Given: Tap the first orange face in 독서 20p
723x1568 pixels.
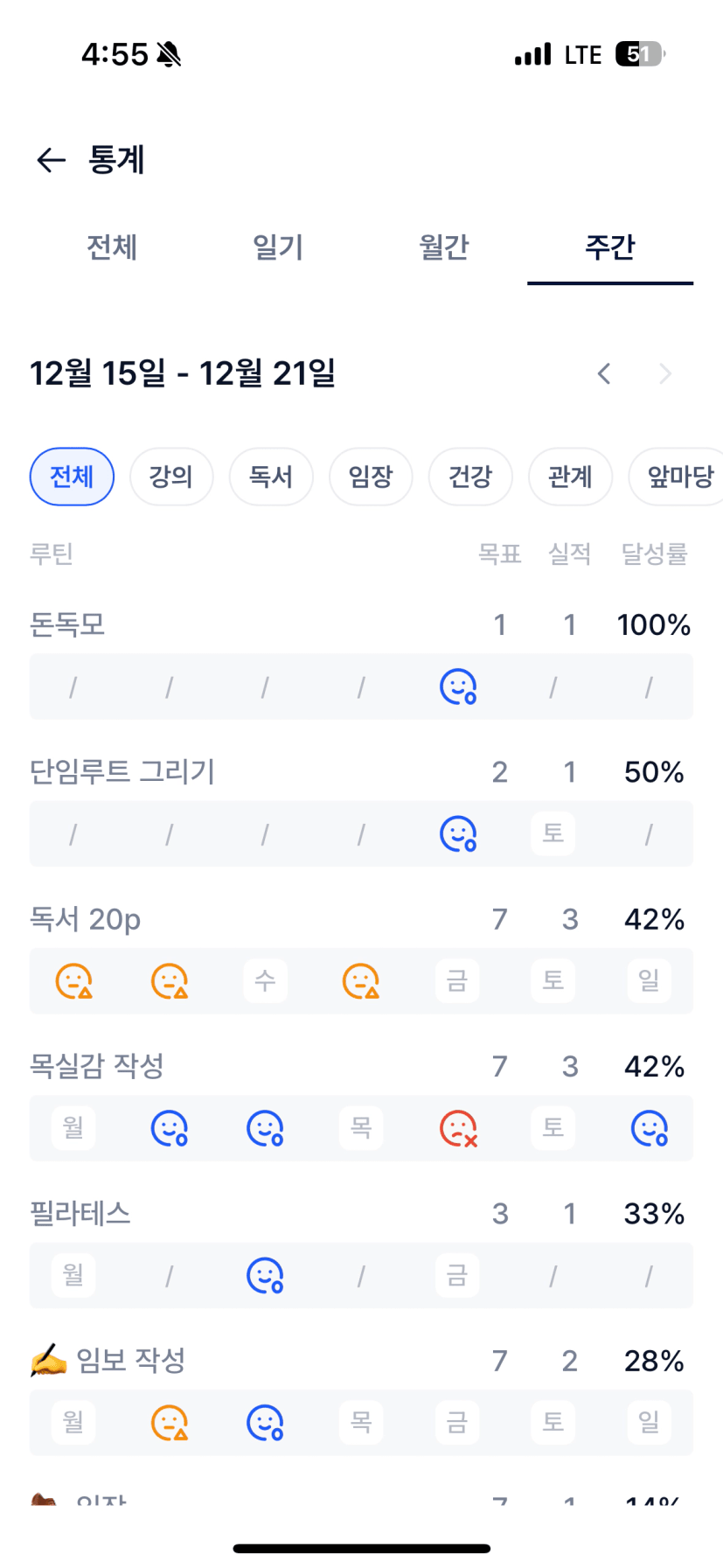Looking at the screenshot, I should [73, 981].
